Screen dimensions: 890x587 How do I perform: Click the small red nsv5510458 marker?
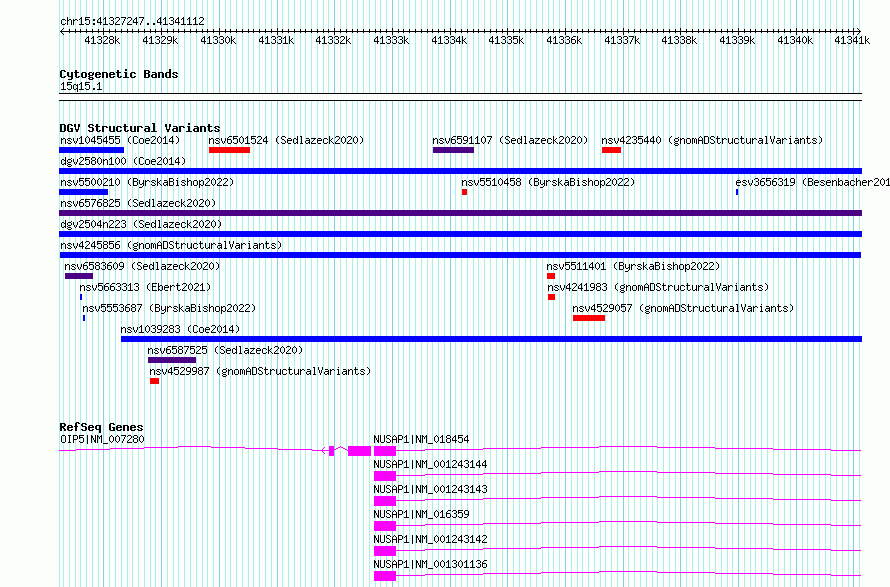tap(464, 192)
